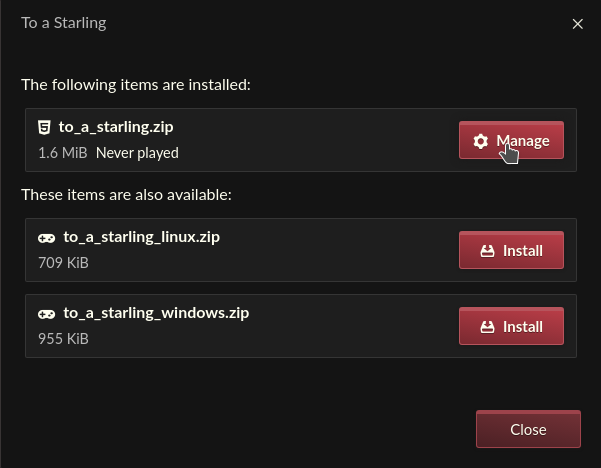This screenshot has width=601, height=468.
Task: Click the gamepad icon for the linux zip
Action: [x=46, y=238]
